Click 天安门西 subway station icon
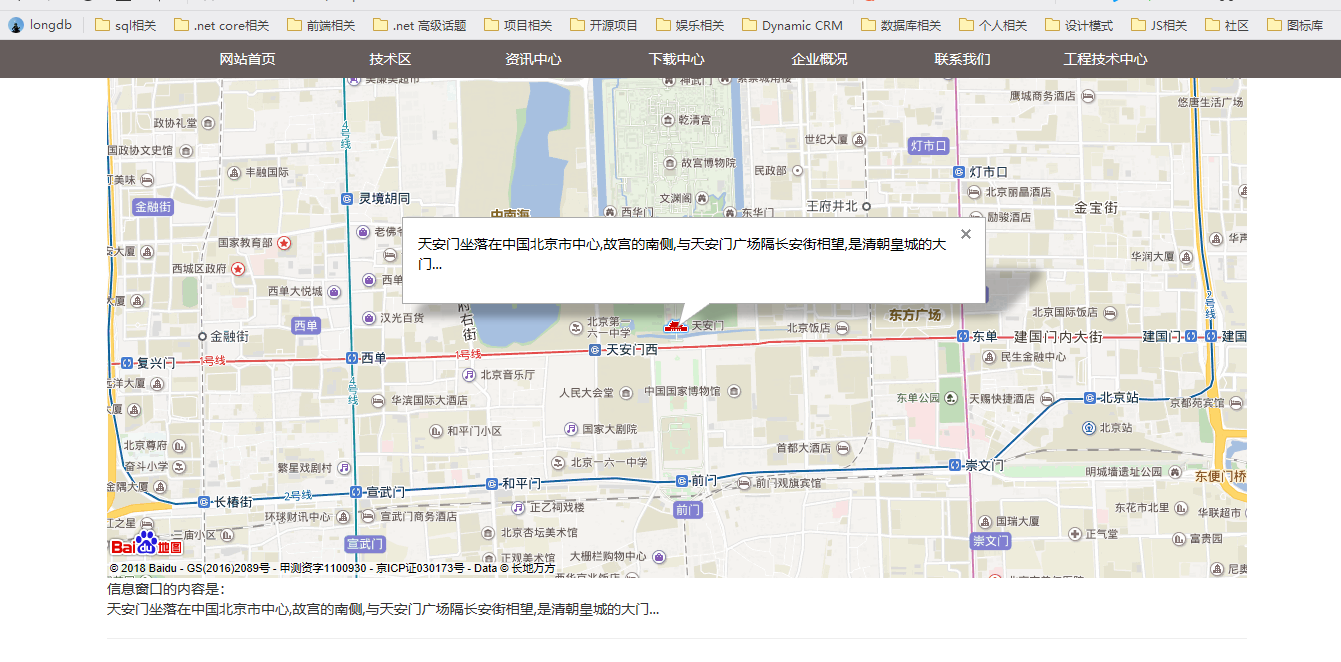Viewport: 1341px width, 662px height. [x=595, y=350]
